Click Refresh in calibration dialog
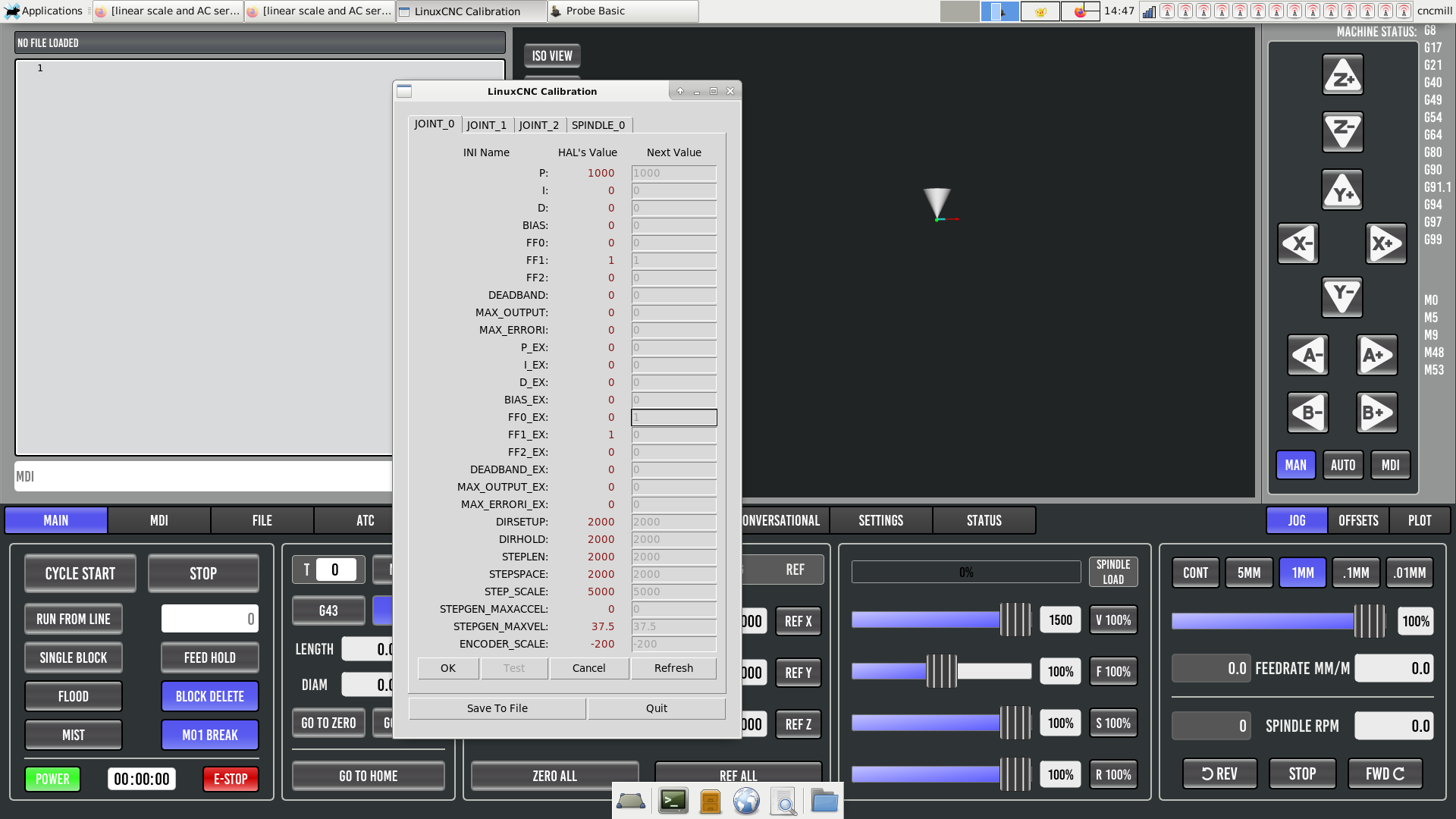1456x819 pixels. coord(673,668)
